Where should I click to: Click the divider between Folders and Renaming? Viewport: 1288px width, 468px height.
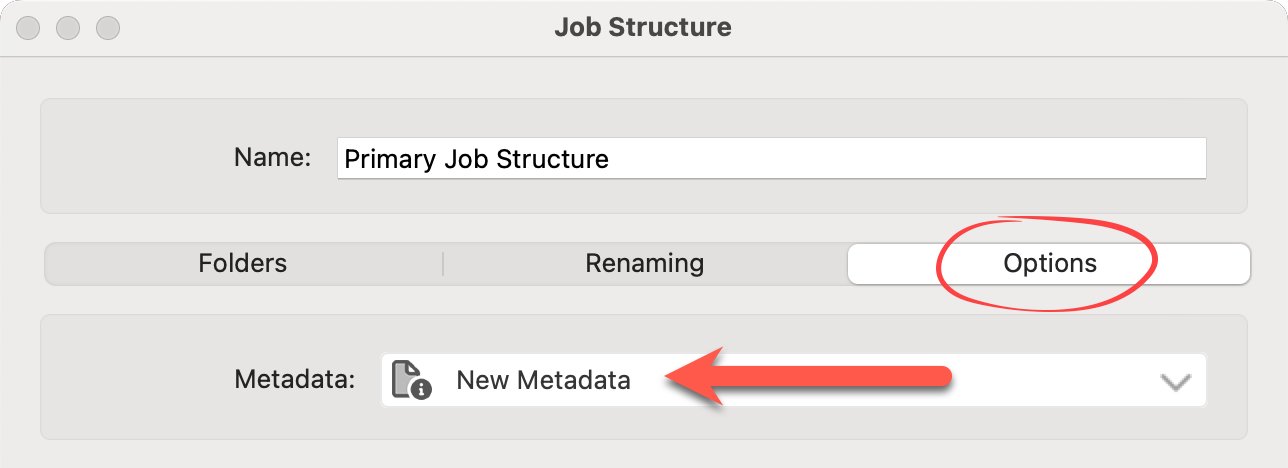click(x=443, y=264)
